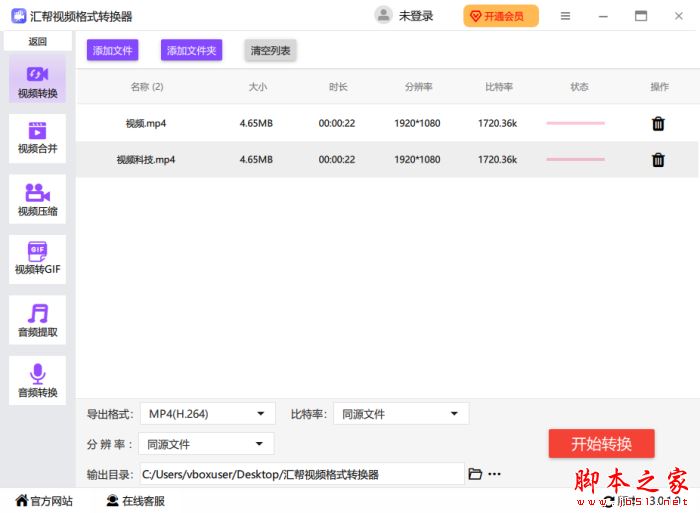Close the converter window
Screen dimensions: 700x513
(679, 16)
